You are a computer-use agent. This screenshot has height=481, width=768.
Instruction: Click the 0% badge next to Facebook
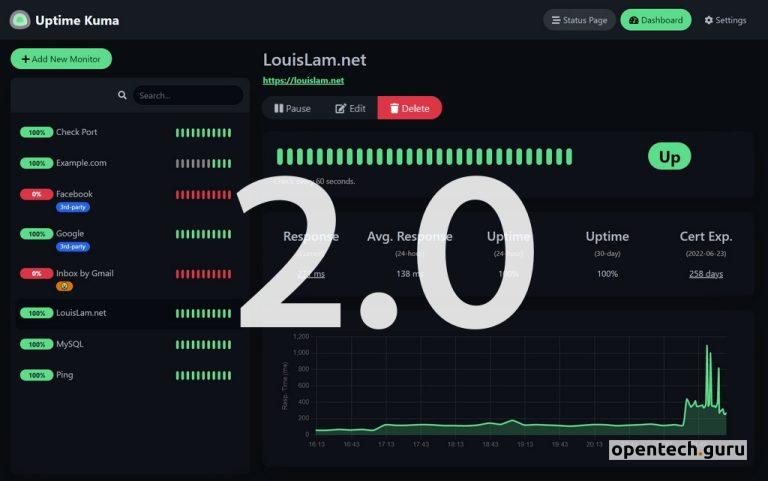(x=37, y=194)
